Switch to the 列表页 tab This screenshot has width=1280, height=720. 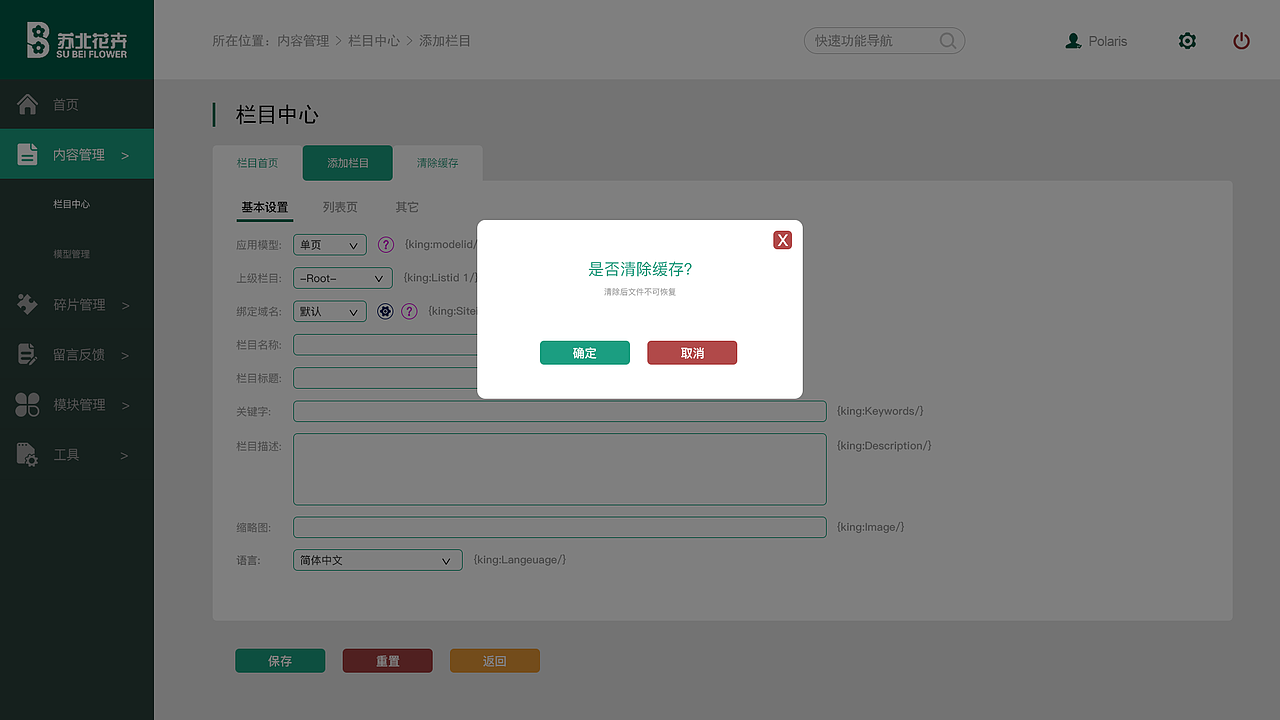(339, 206)
